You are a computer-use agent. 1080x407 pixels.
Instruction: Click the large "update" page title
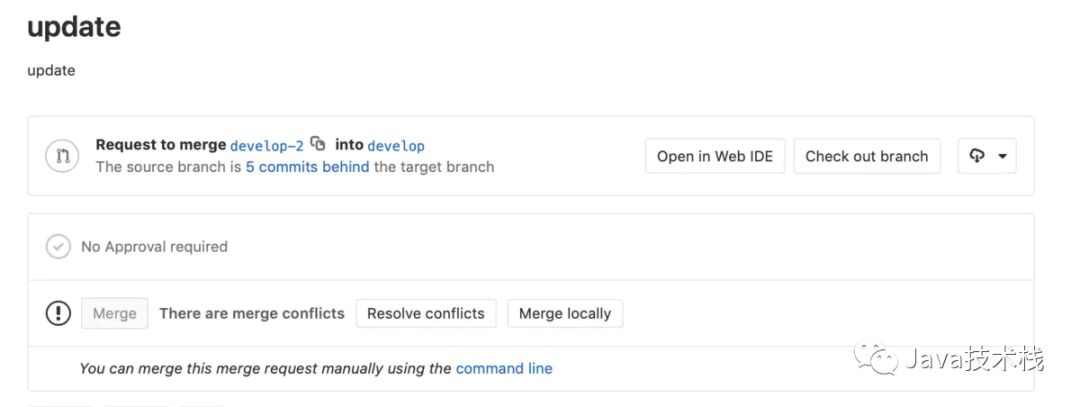(x=74, y=27)
